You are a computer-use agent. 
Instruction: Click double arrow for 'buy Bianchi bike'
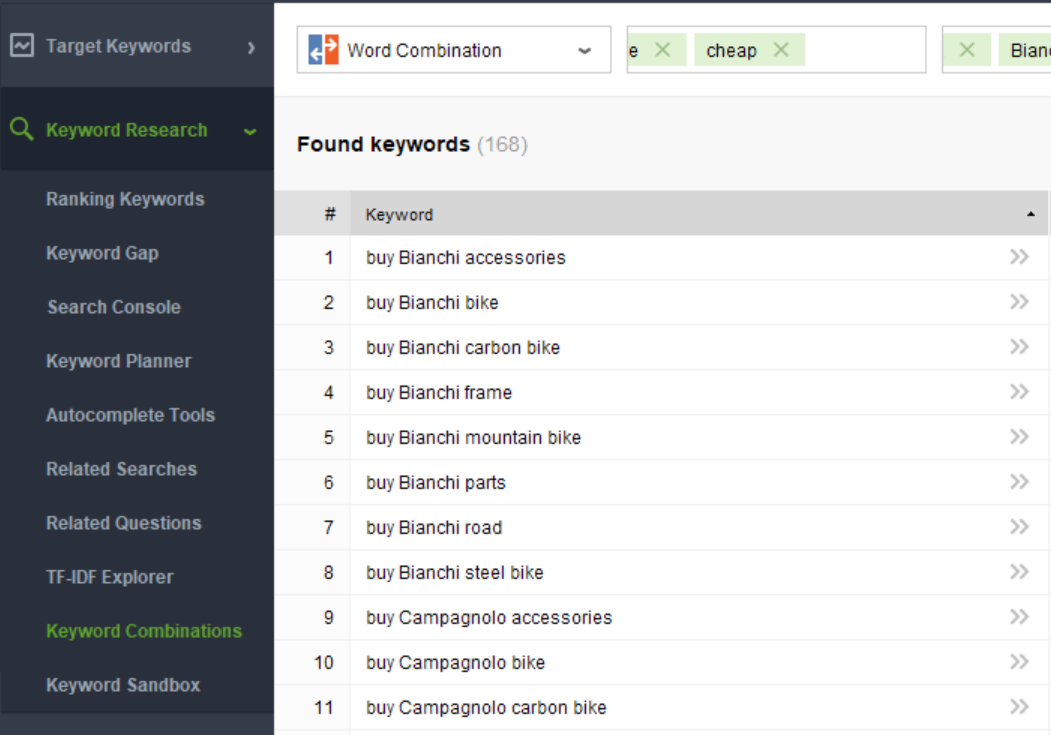point(1019,302)
